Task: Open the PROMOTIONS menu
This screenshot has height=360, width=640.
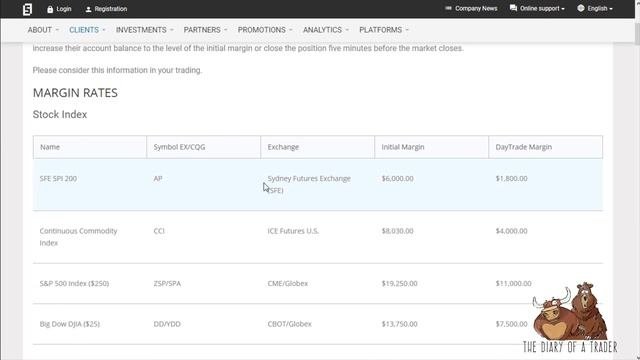Action: (x=265, y=30)
